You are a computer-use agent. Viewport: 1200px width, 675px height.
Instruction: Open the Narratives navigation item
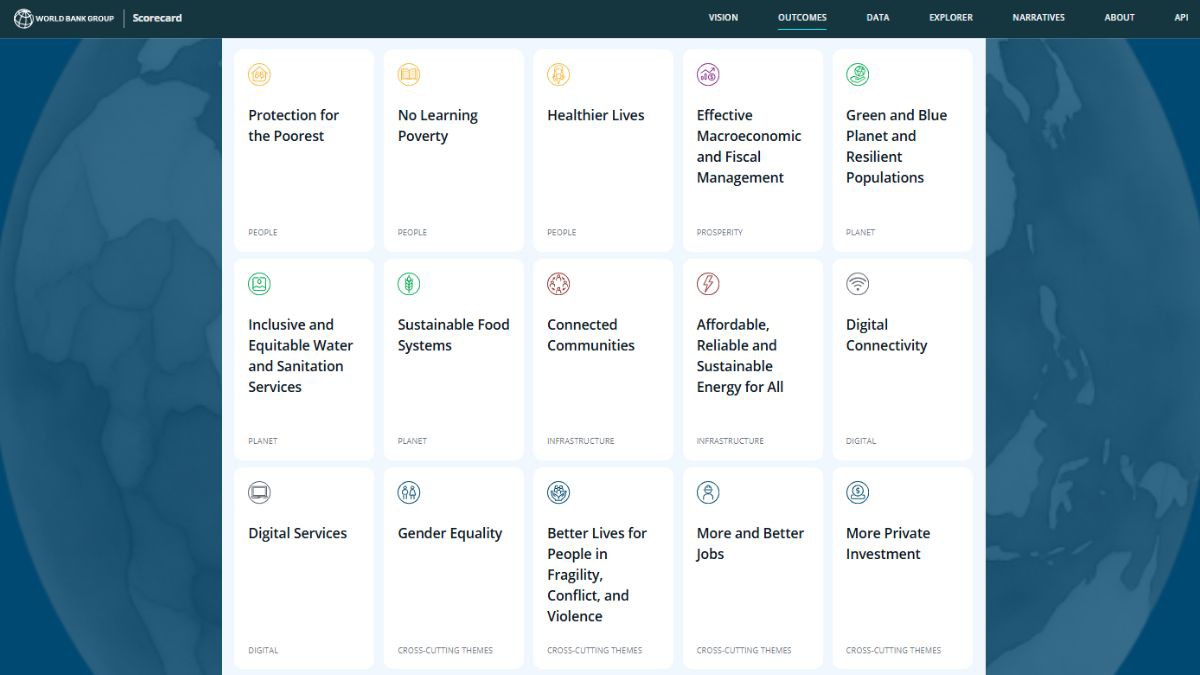[1038, 18]
